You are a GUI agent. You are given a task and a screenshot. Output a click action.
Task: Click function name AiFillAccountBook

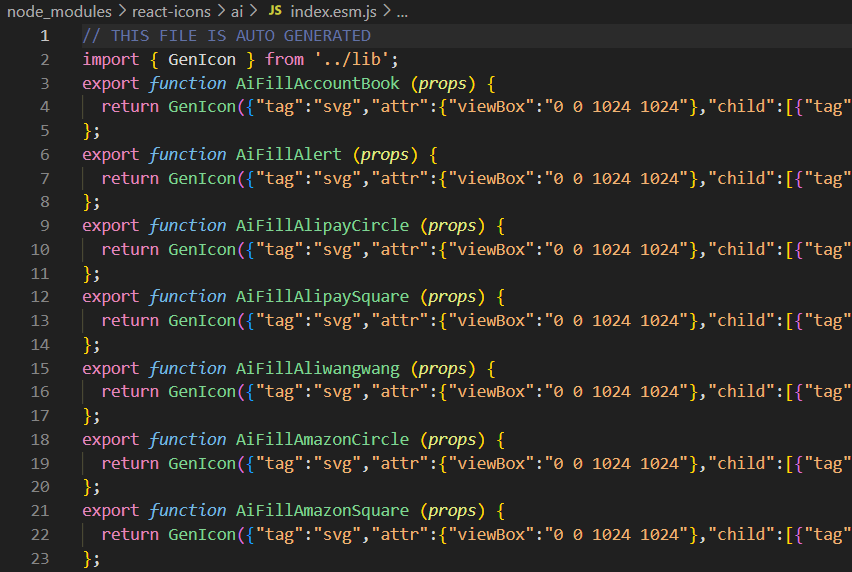[x=317, y=83]
